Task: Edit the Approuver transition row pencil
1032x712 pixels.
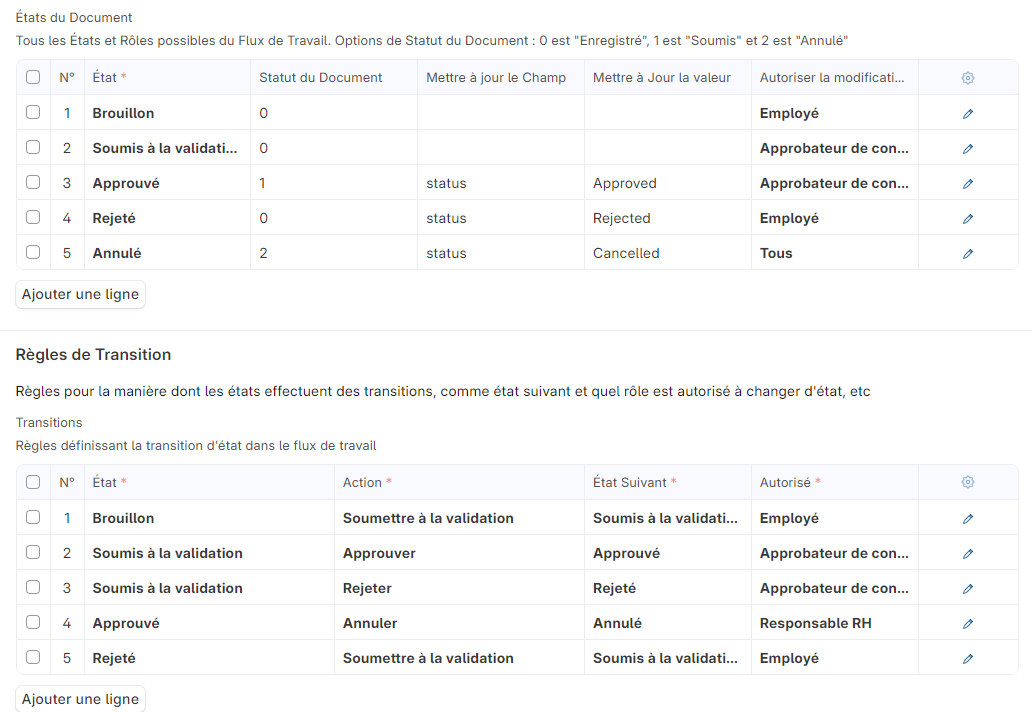Action: 967,554
